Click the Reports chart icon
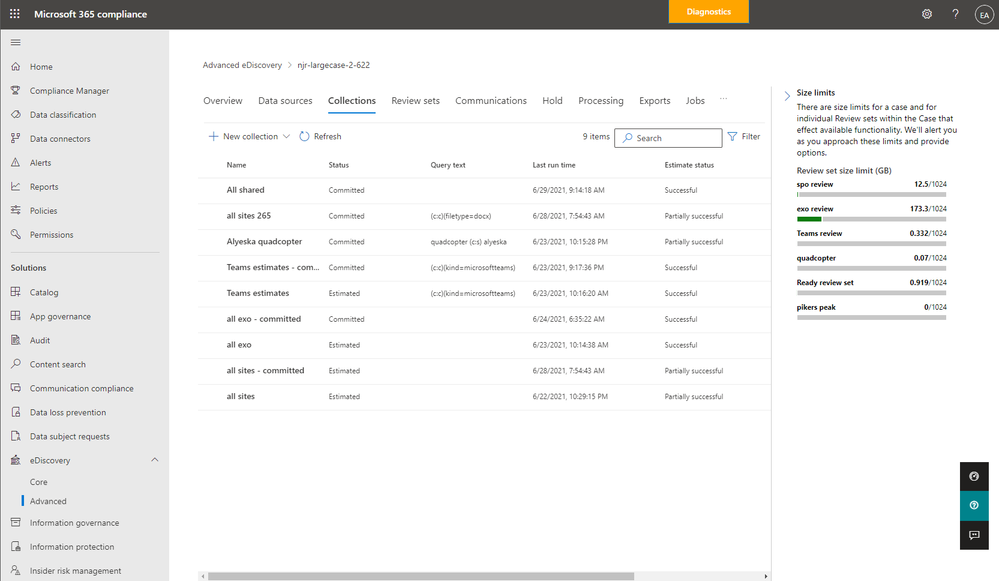 click(16, 187)
